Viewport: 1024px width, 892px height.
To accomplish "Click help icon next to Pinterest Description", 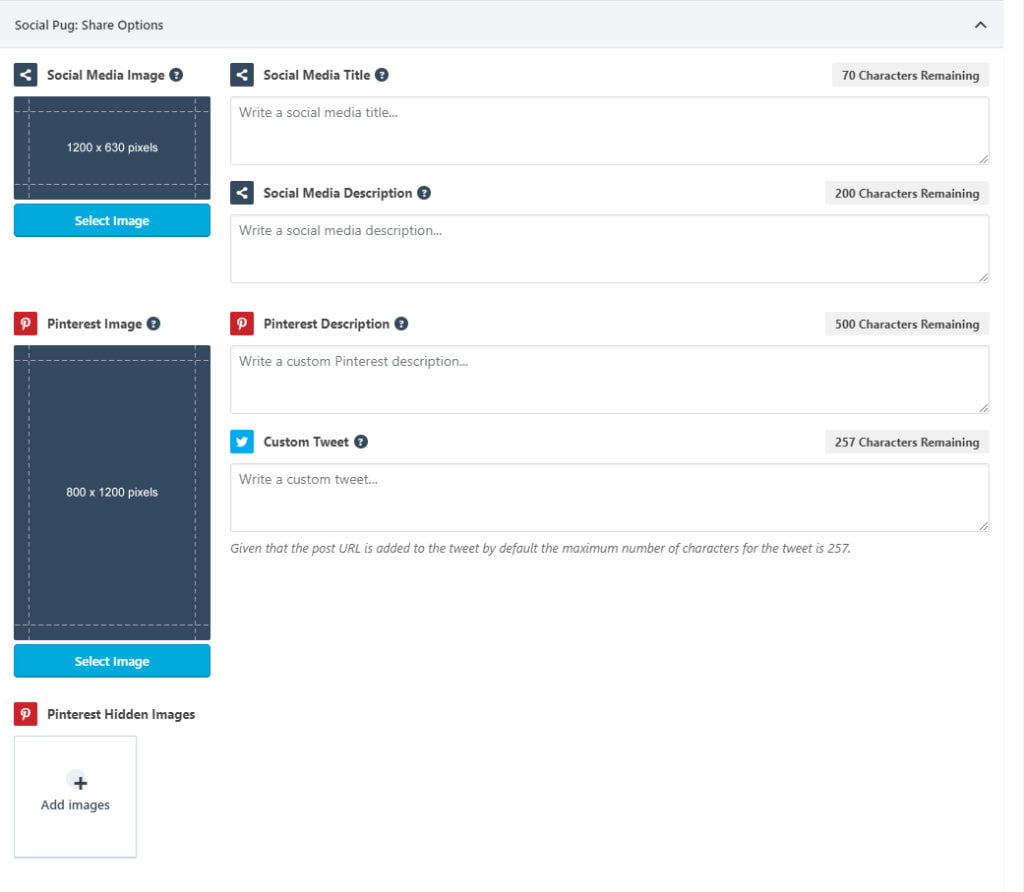I will 401,324.
